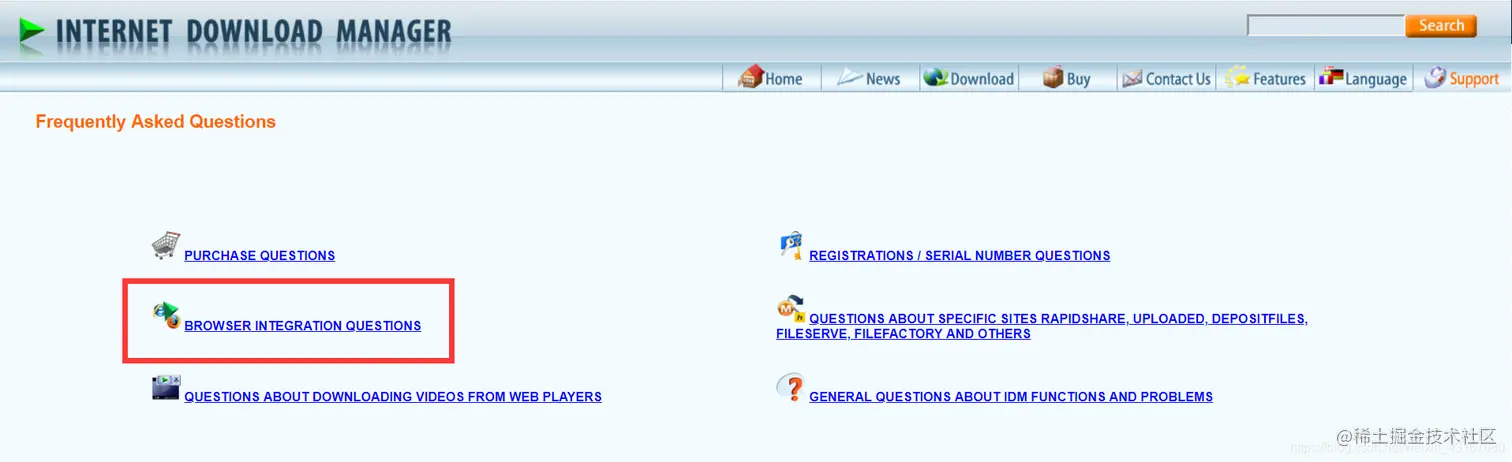Click the globe icon beside Download

[936, 77]
